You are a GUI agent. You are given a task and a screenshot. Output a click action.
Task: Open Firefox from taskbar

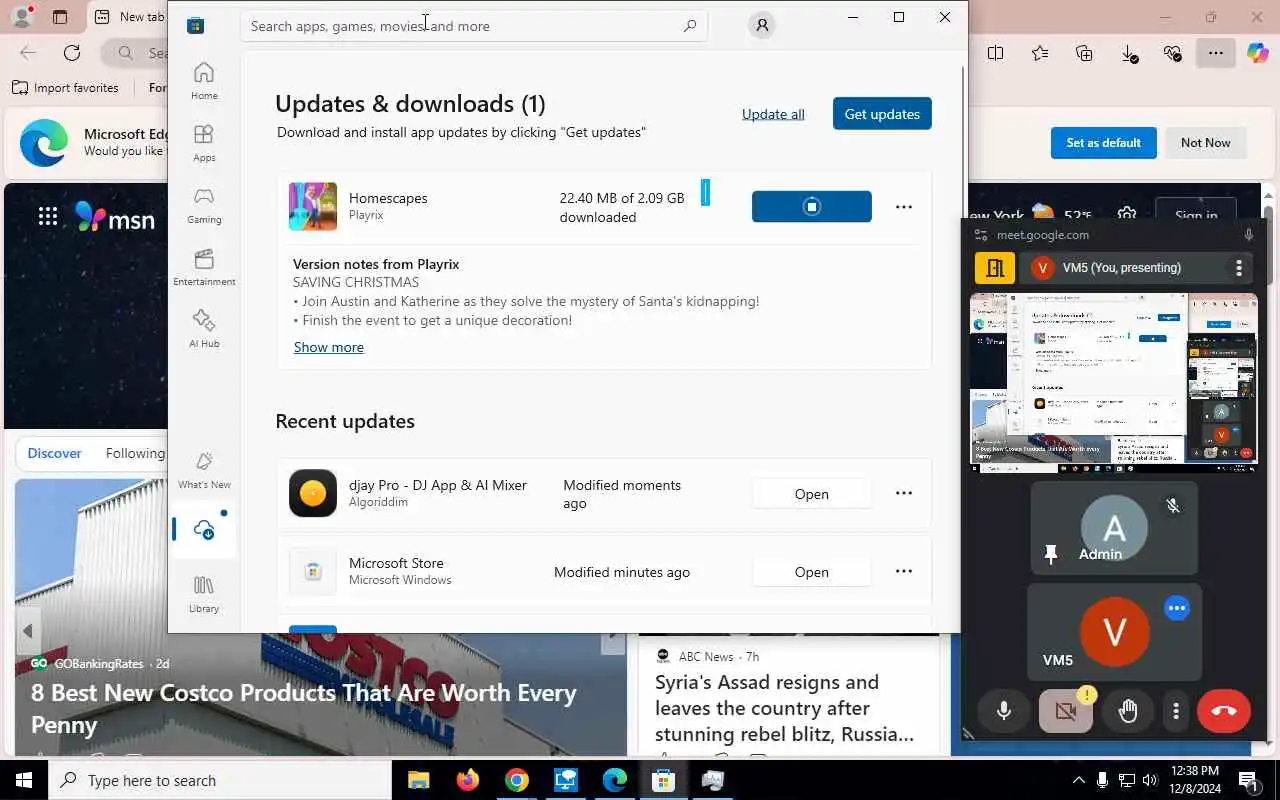(x=467, y=780)
